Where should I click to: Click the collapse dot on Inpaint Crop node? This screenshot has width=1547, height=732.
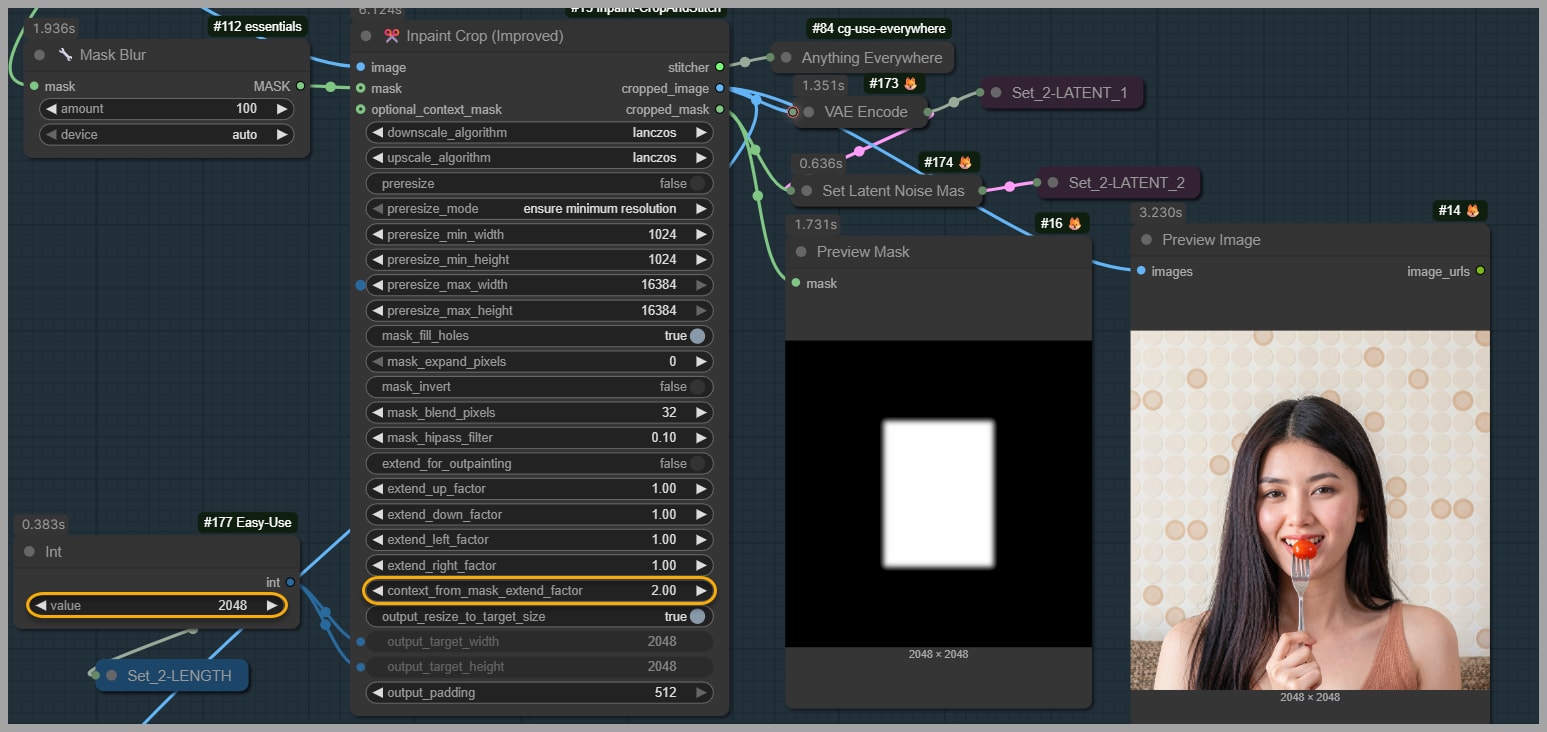coord(366,36)
